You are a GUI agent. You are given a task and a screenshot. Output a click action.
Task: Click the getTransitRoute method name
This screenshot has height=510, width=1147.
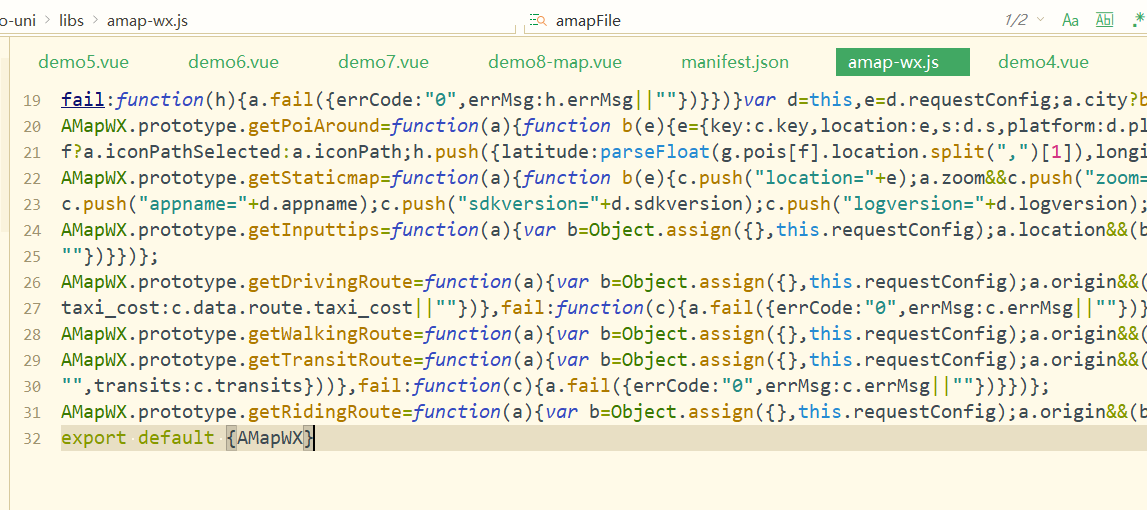coord(331,361)
